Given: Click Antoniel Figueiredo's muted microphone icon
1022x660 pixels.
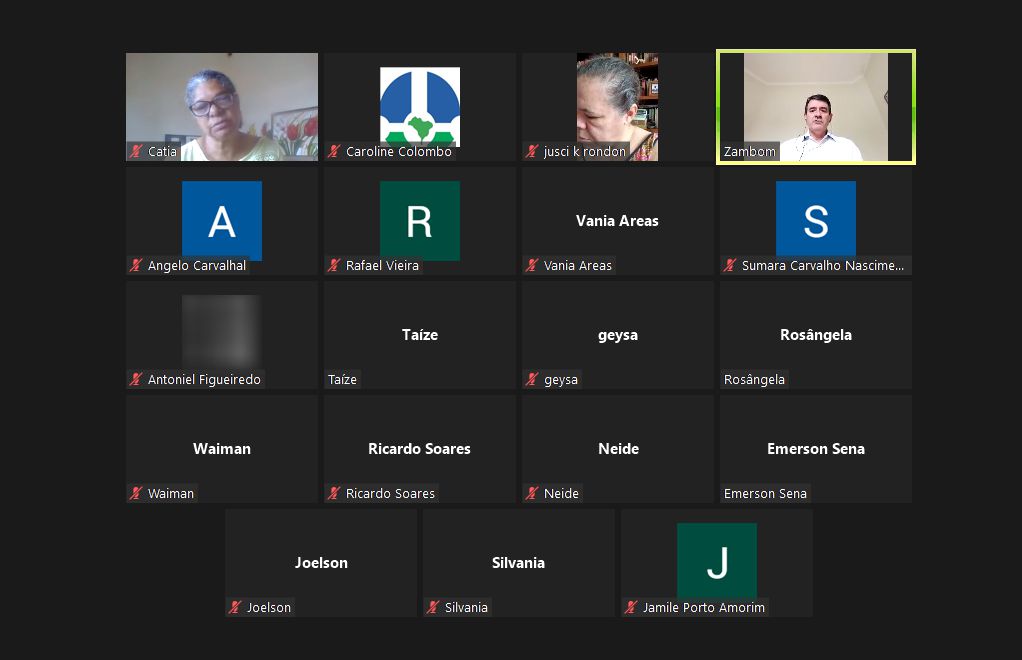Looking at the screenshot, I should pyautogui.click(x=136, y=380).
